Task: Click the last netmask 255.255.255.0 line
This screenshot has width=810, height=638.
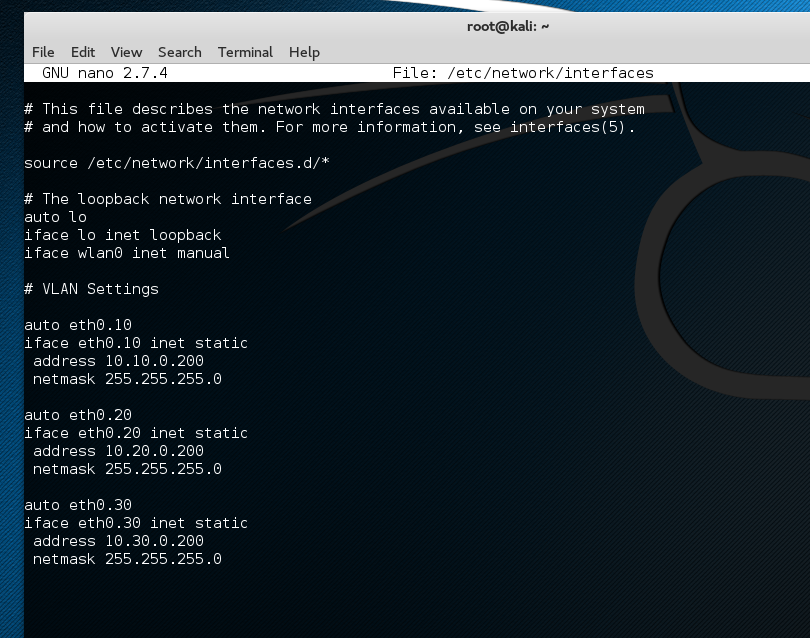Action: [x=127, y=559]
